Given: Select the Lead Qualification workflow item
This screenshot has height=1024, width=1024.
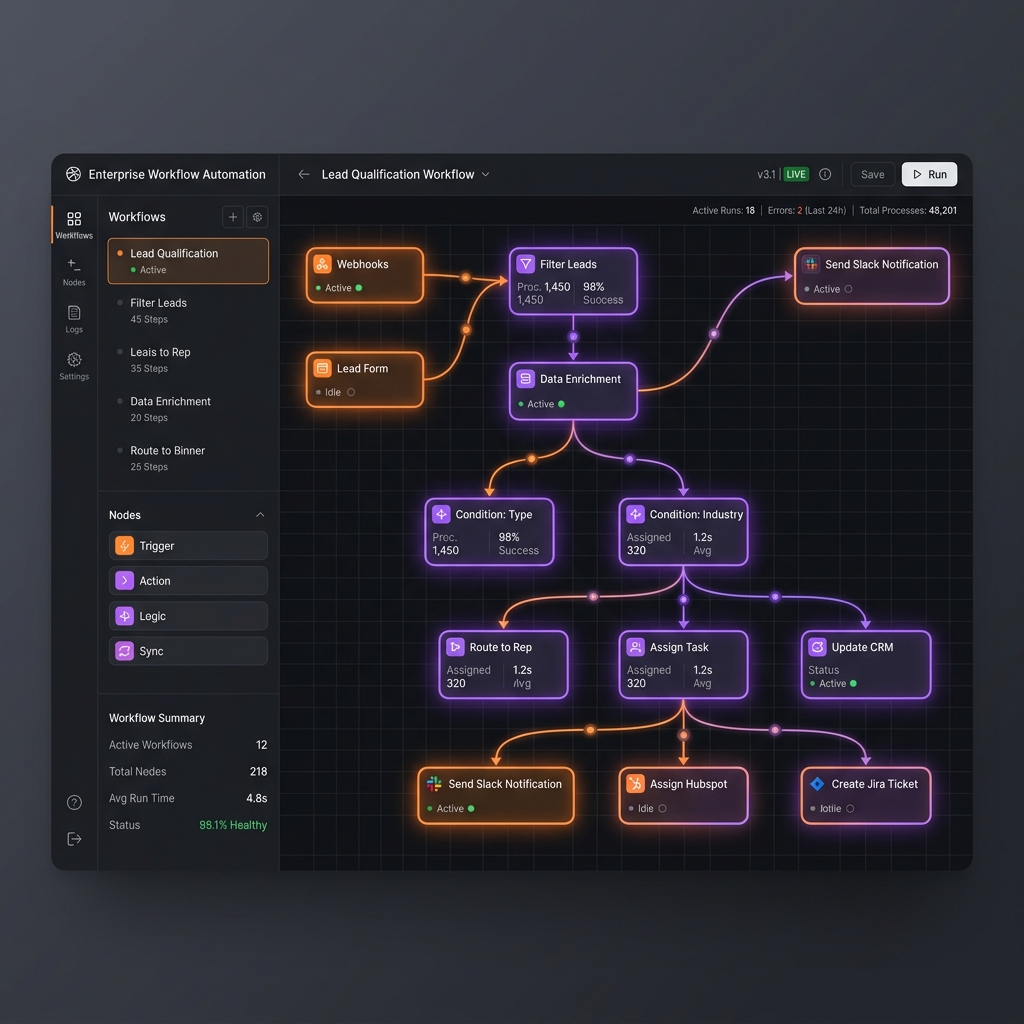Looking at the screenshot, I should (x=188, y=261).
